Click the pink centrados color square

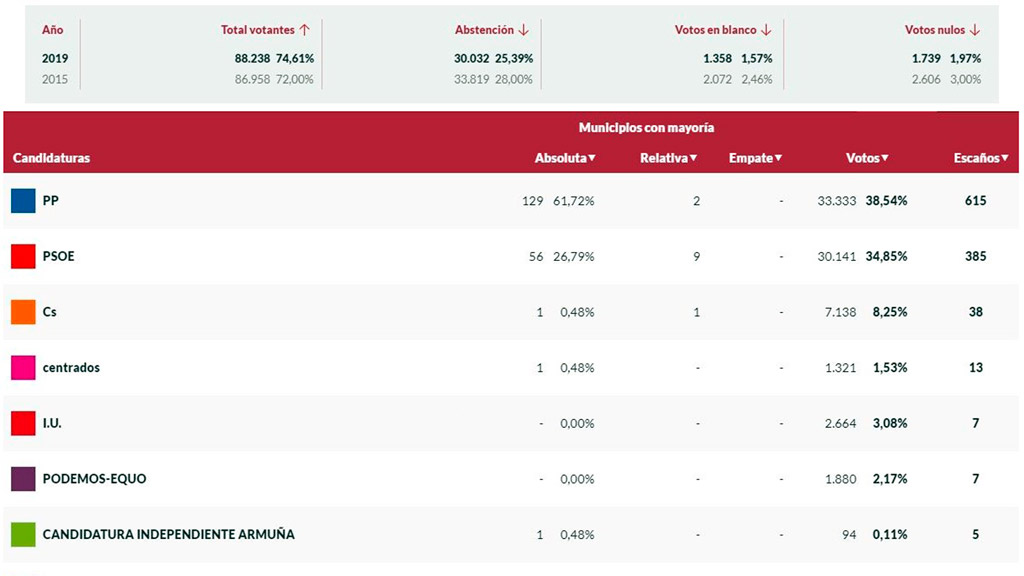23,368
